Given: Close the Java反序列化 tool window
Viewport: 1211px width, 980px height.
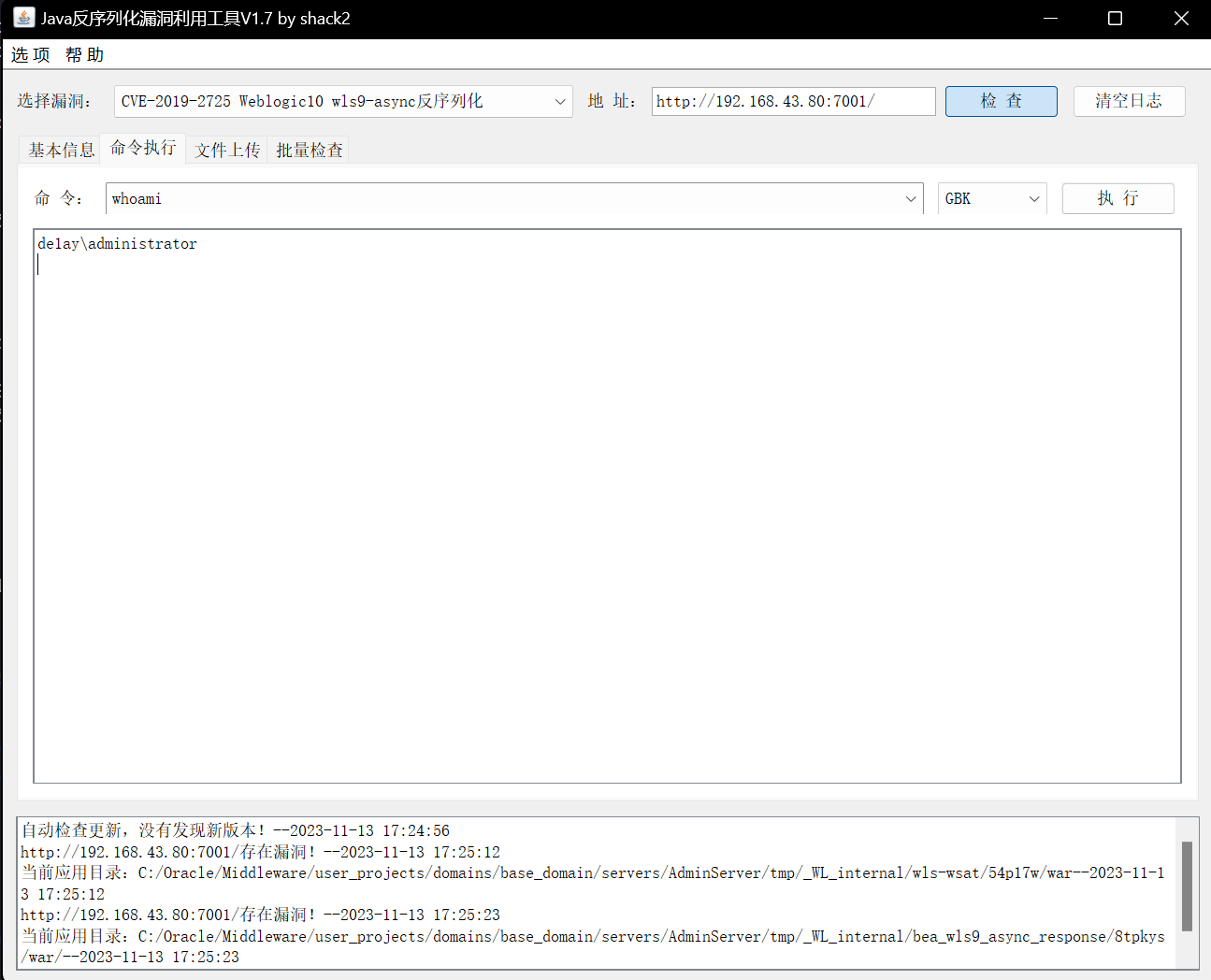Looking at the screenshot, I should pyautogui.click(x=1181, y=19).
